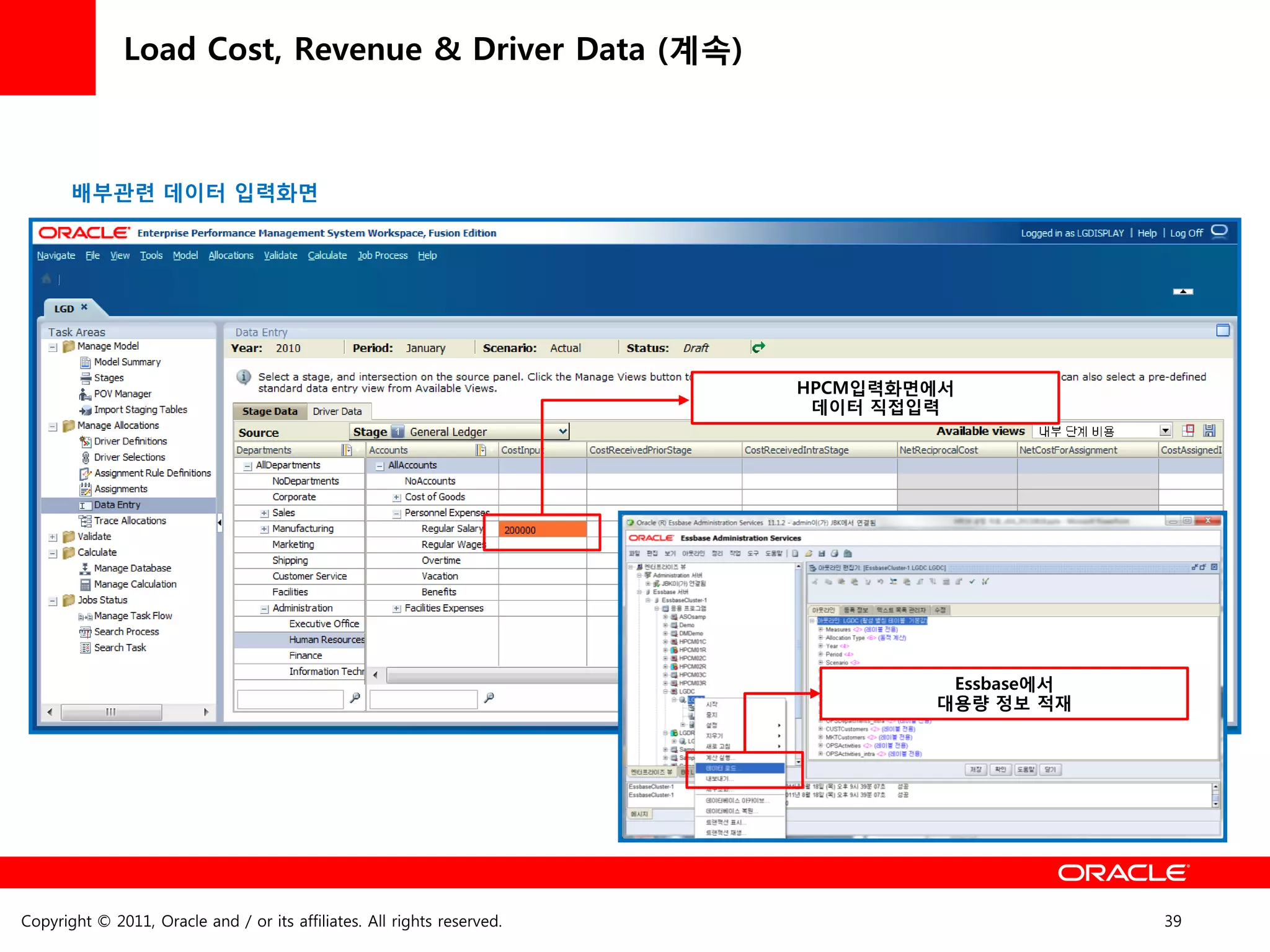Open Driver Selections task
1270x952 pixels.
130,457
